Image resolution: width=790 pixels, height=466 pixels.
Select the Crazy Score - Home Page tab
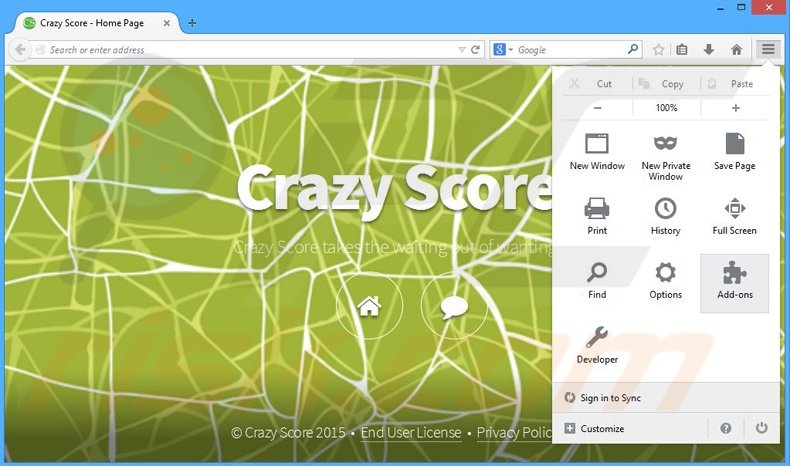[x=92, y=23]
